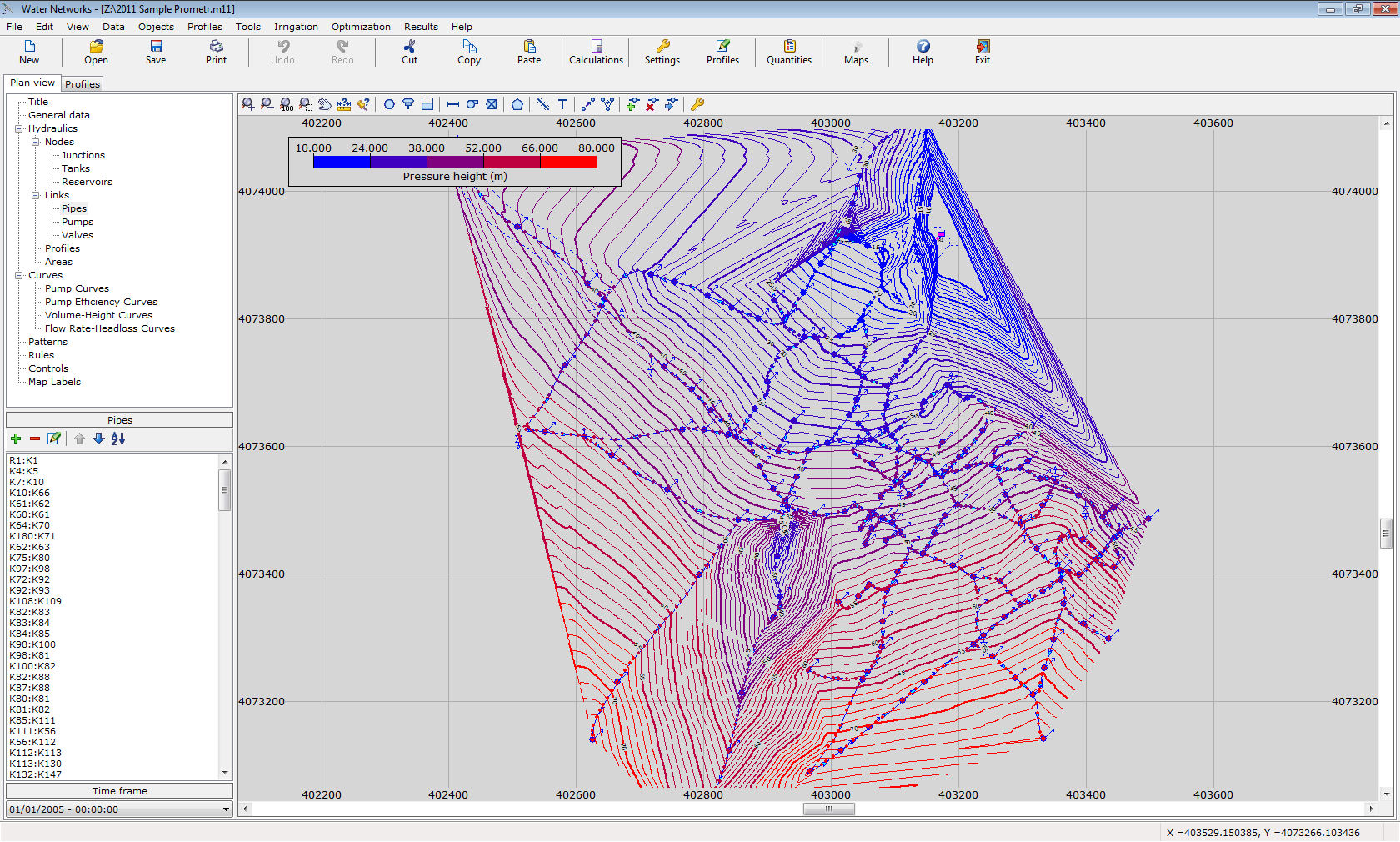Click the green plus add pipe icon
This screenshot has height=842, width=1400.
(16, 439)
